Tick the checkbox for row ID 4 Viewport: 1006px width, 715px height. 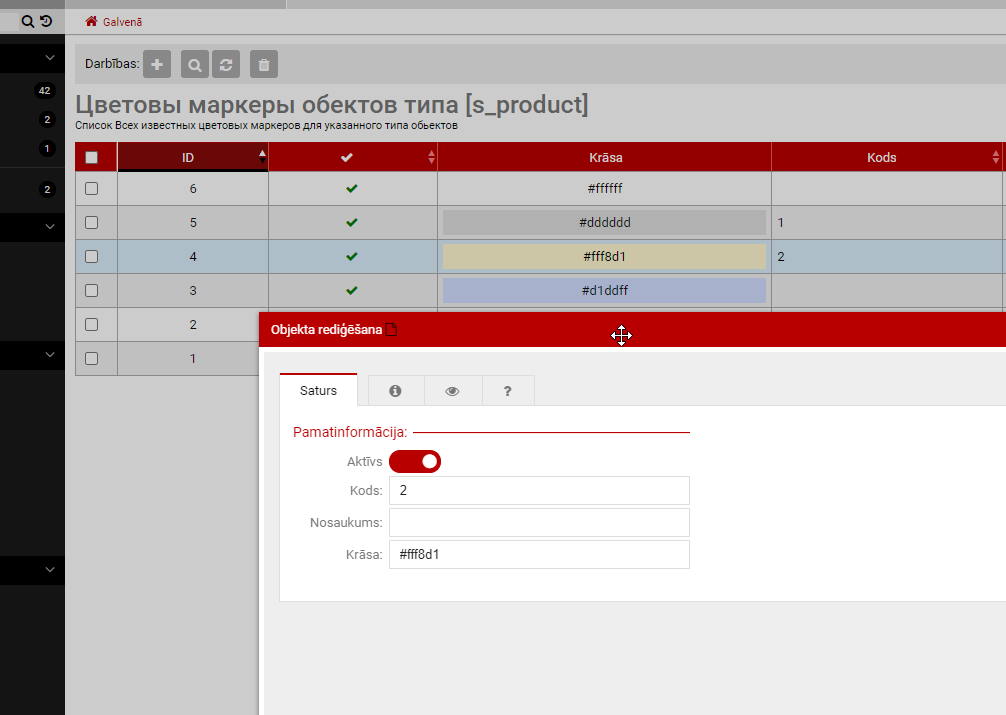pyautogui.click(x=92, y=256)
